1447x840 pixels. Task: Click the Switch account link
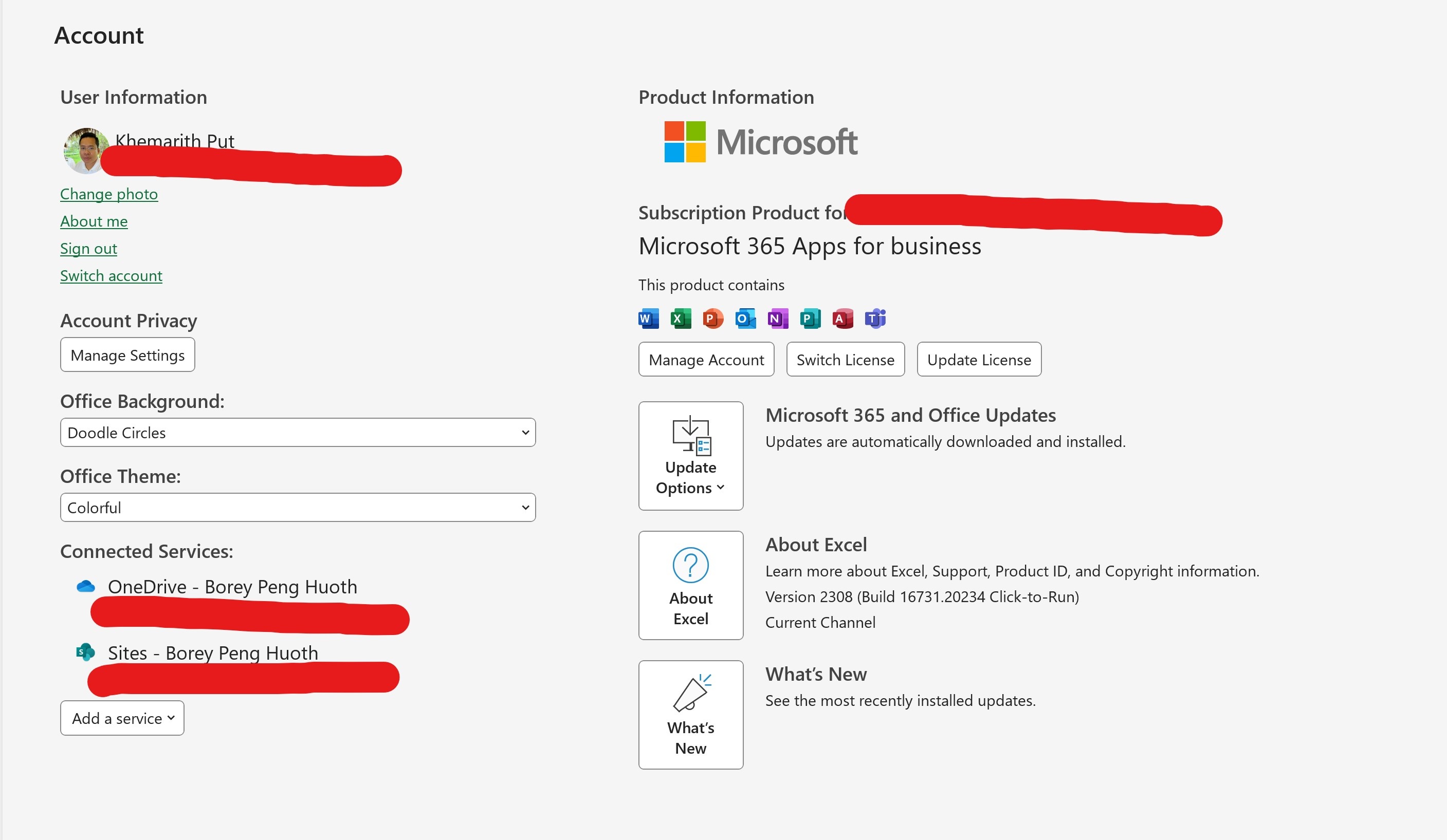pyautogui.click(x=112, y=276)
